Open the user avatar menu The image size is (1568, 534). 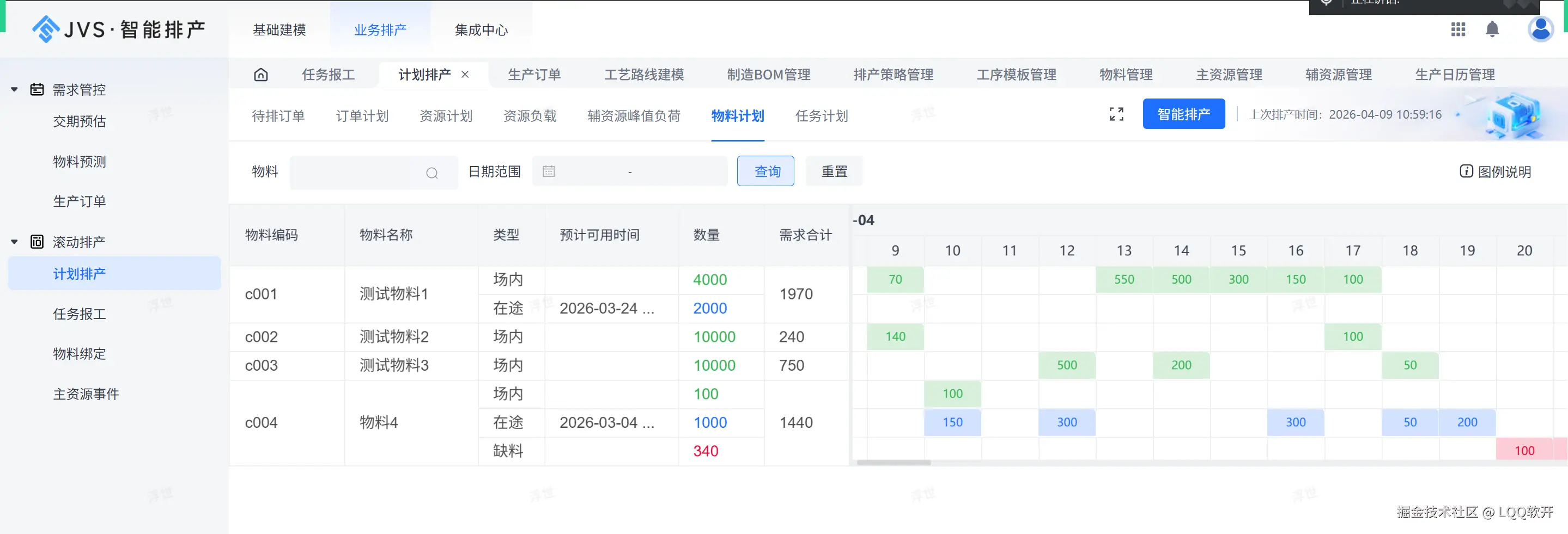[1541, 29]
